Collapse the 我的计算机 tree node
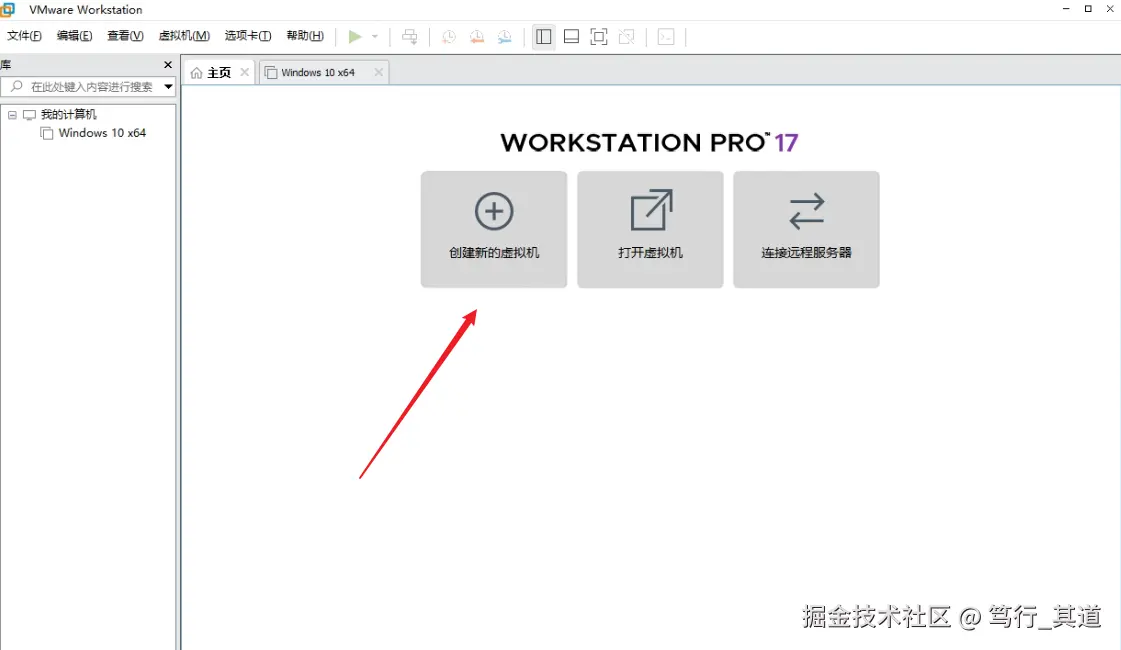The image size is (1121, 650). click(12, 114)
